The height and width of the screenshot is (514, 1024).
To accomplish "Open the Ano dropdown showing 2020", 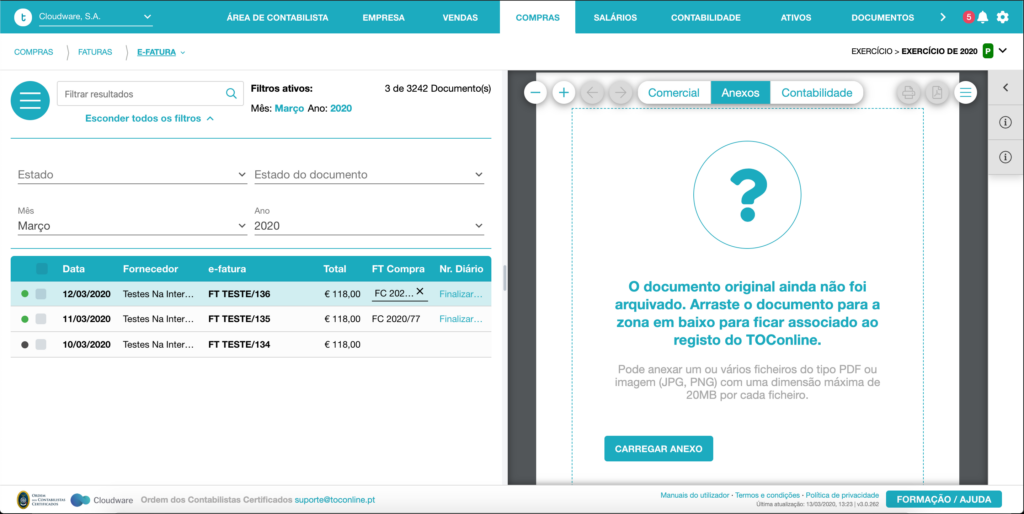I will (x=369, y=225).
